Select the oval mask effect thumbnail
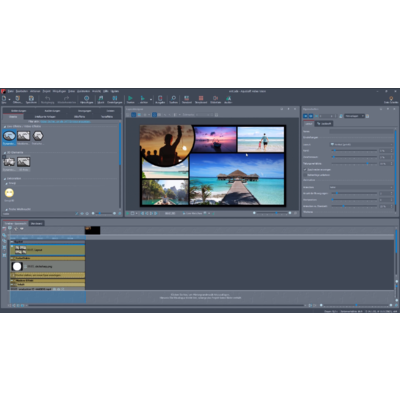400x400 pixels. pyautogui.click(x=9, y=136)
